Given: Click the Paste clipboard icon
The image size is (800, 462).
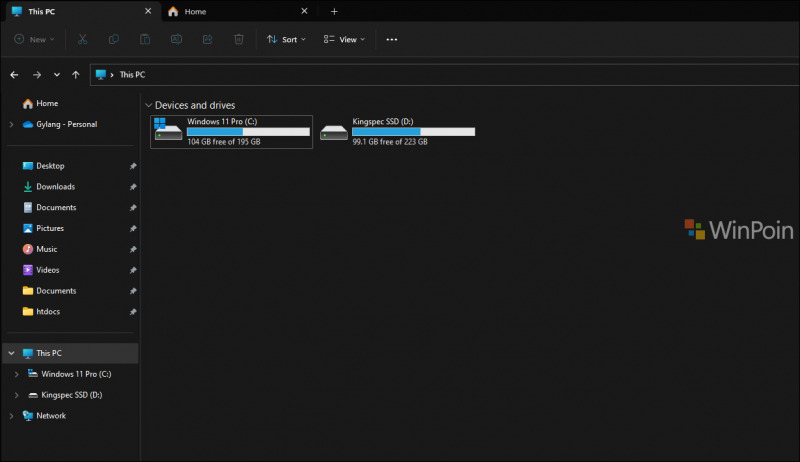Looking at the screenshot, I should [145, 39].
